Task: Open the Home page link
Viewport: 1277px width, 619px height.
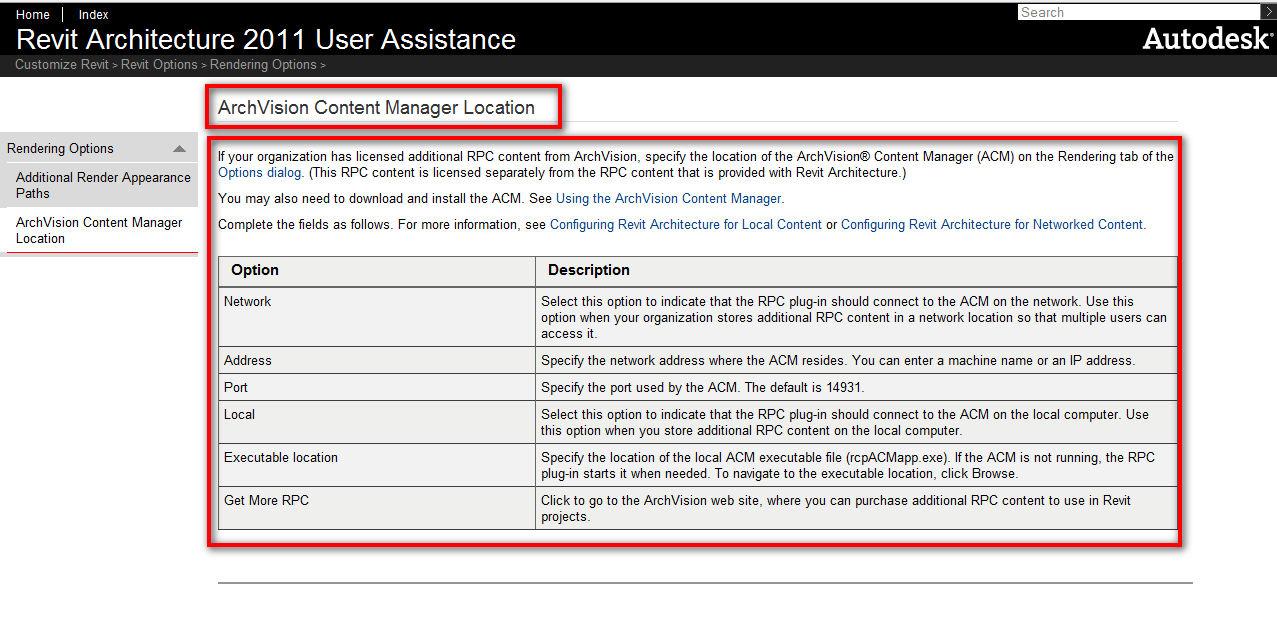Action: [33, 14]
